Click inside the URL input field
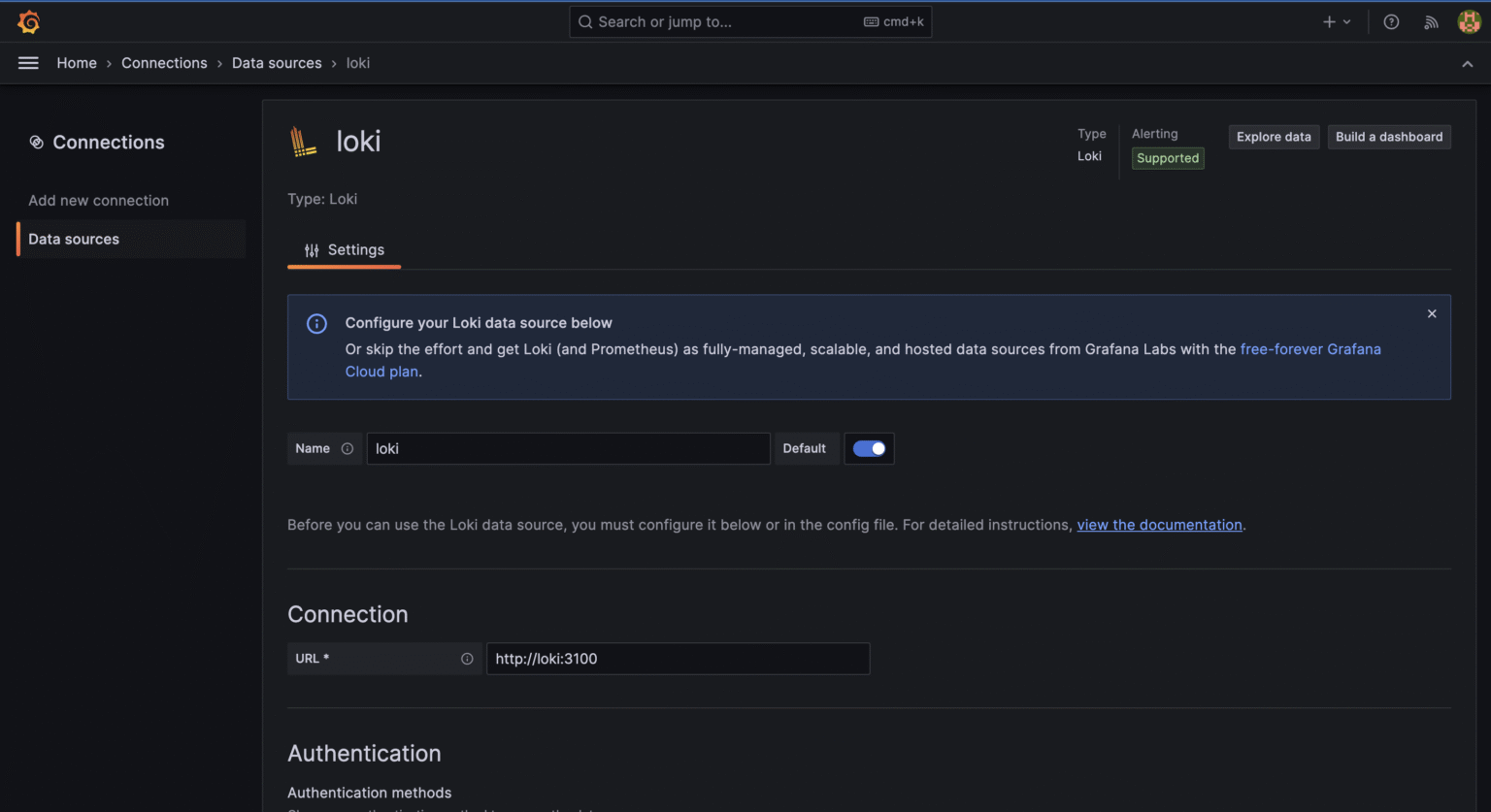1491x812 pixels. tap(678, 659)
